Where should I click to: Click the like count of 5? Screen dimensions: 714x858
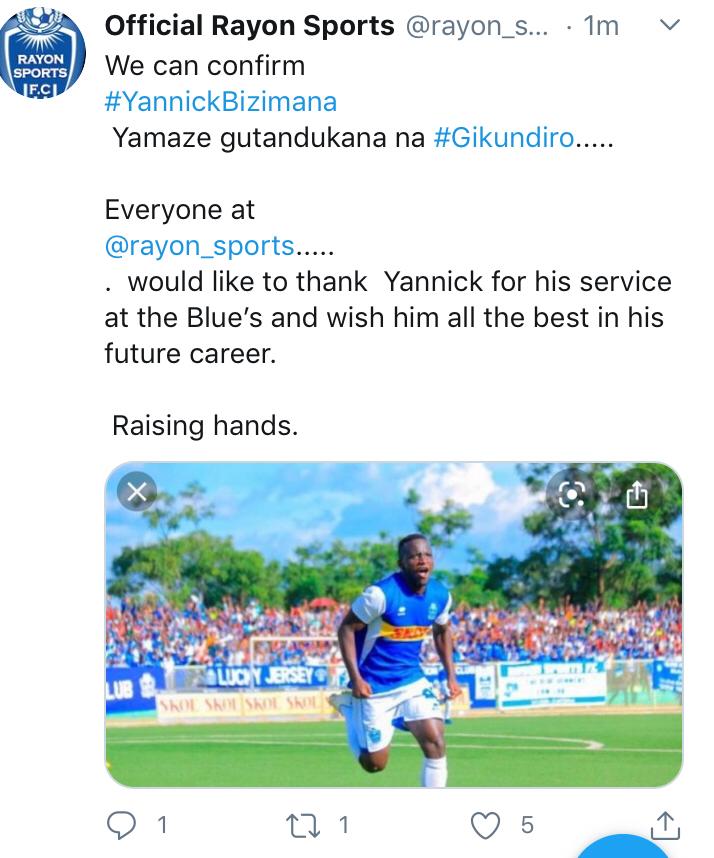pos(527,825)
